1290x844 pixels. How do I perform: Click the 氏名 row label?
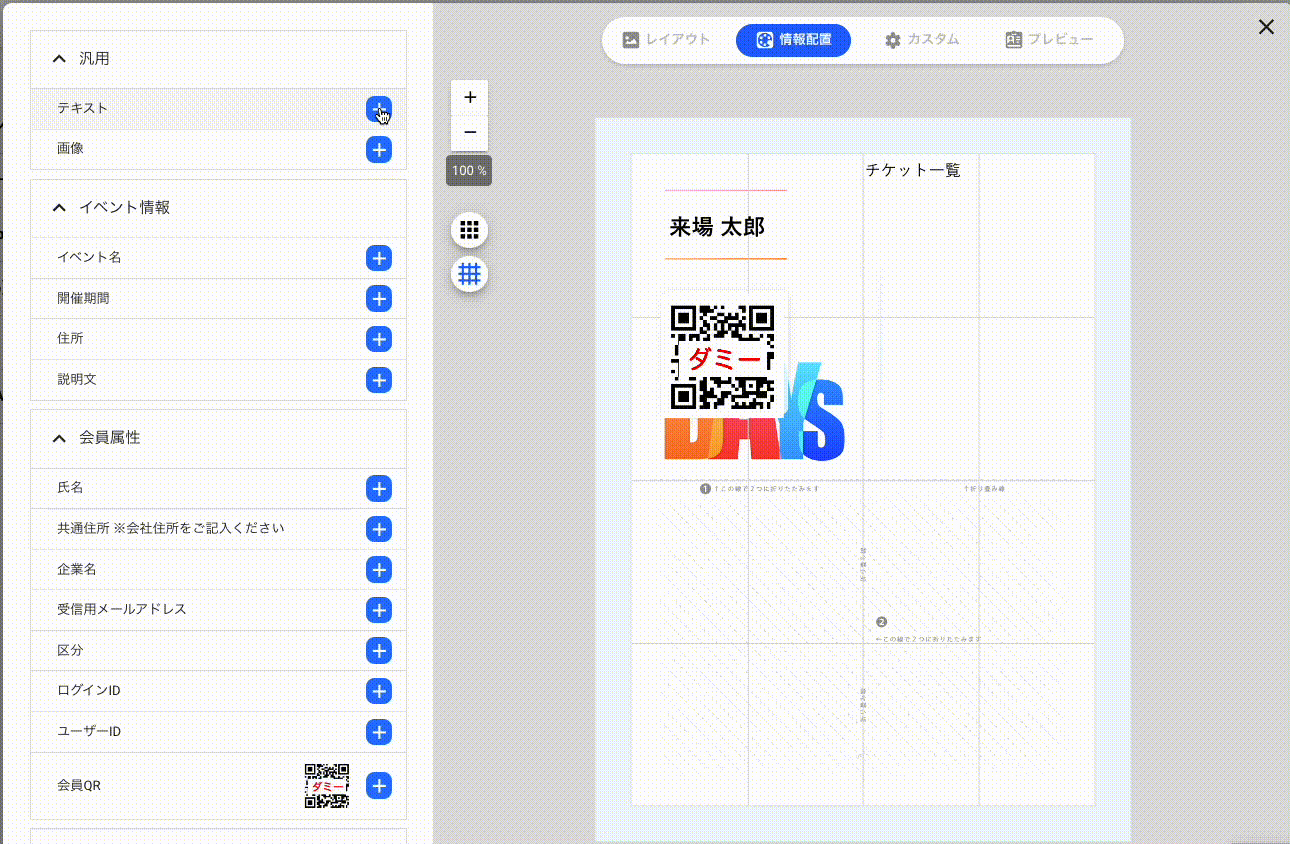70,487
